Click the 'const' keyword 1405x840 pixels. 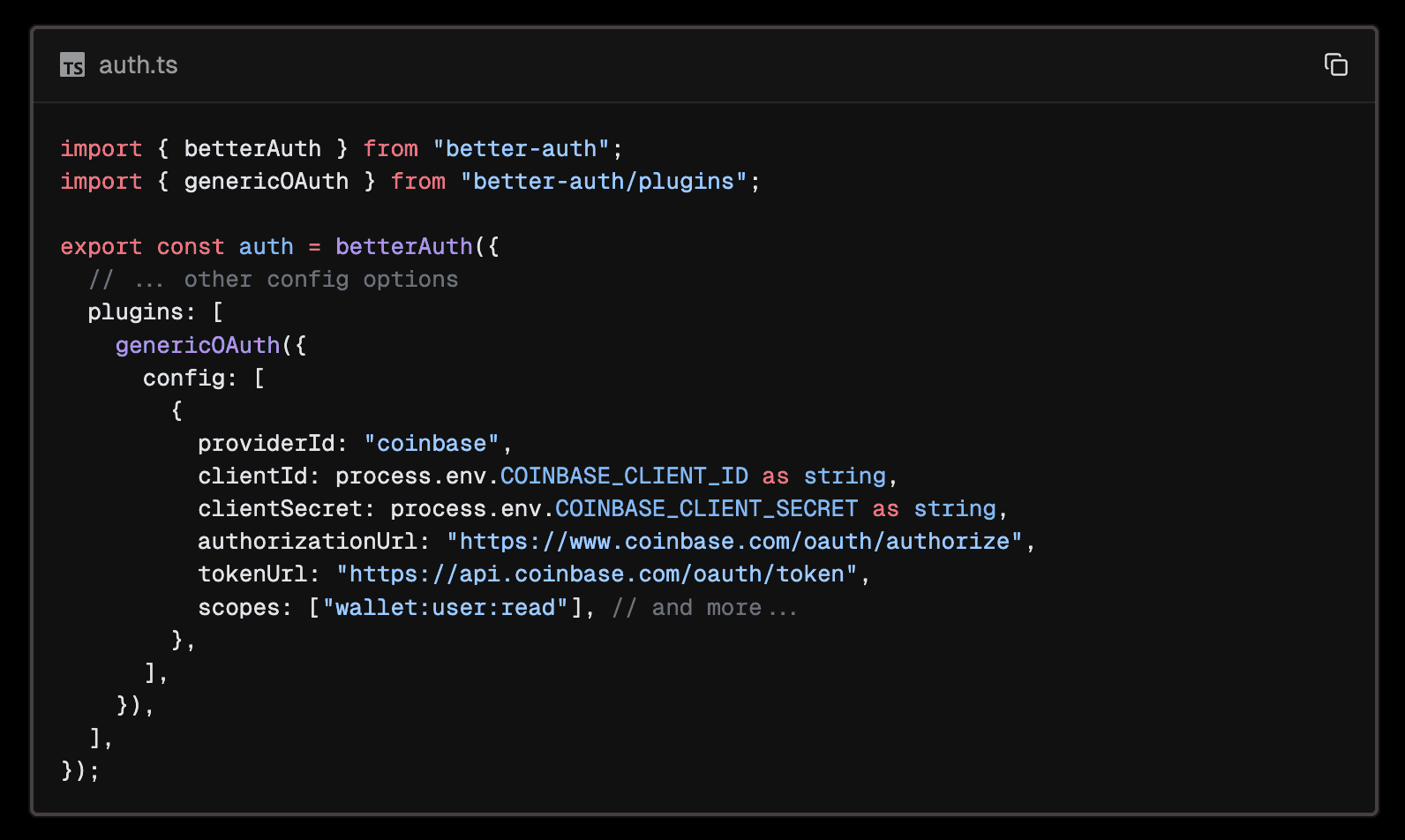point(191,246)
